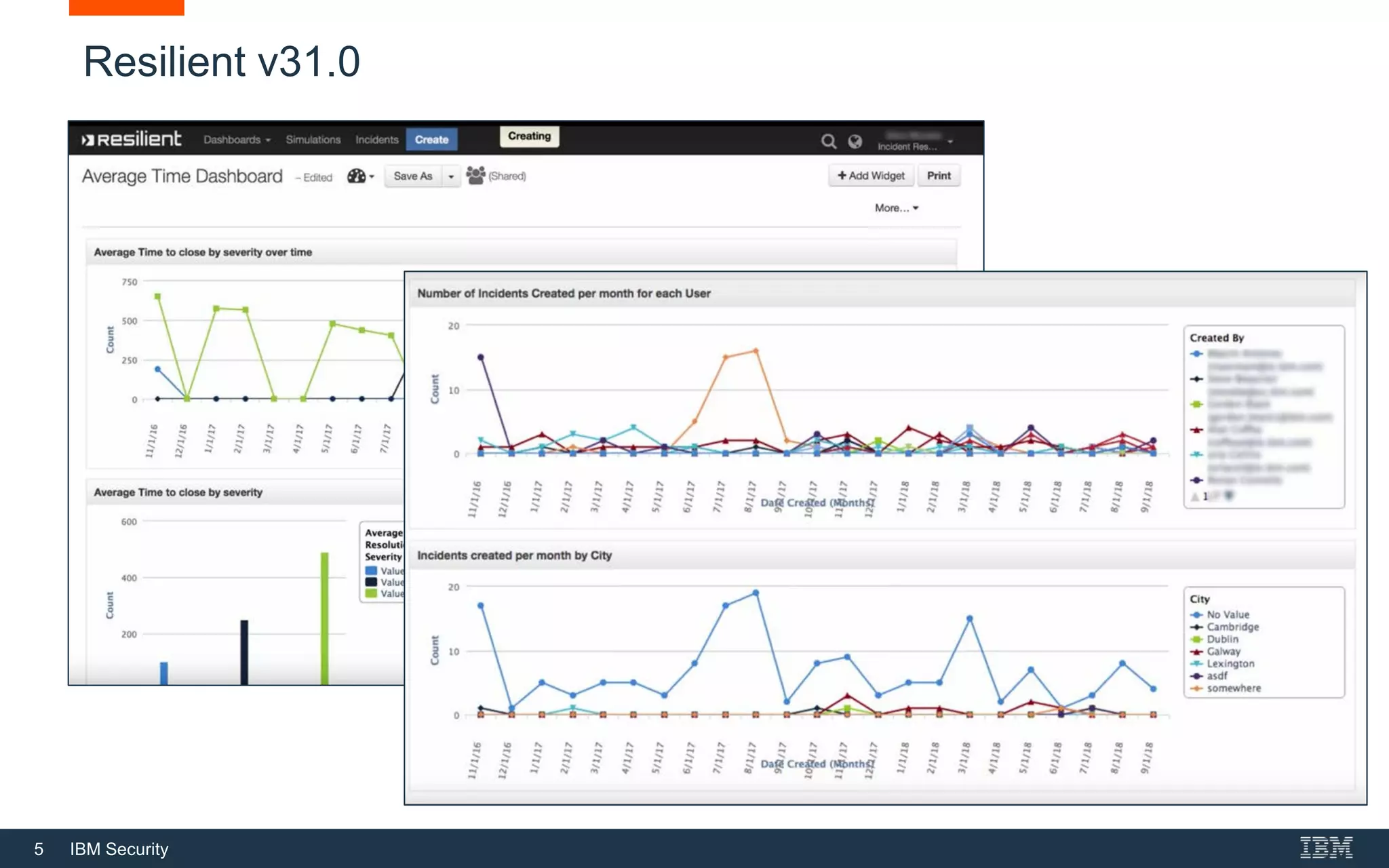Click the 'Creating' tooltip label

tap(529, 136)
